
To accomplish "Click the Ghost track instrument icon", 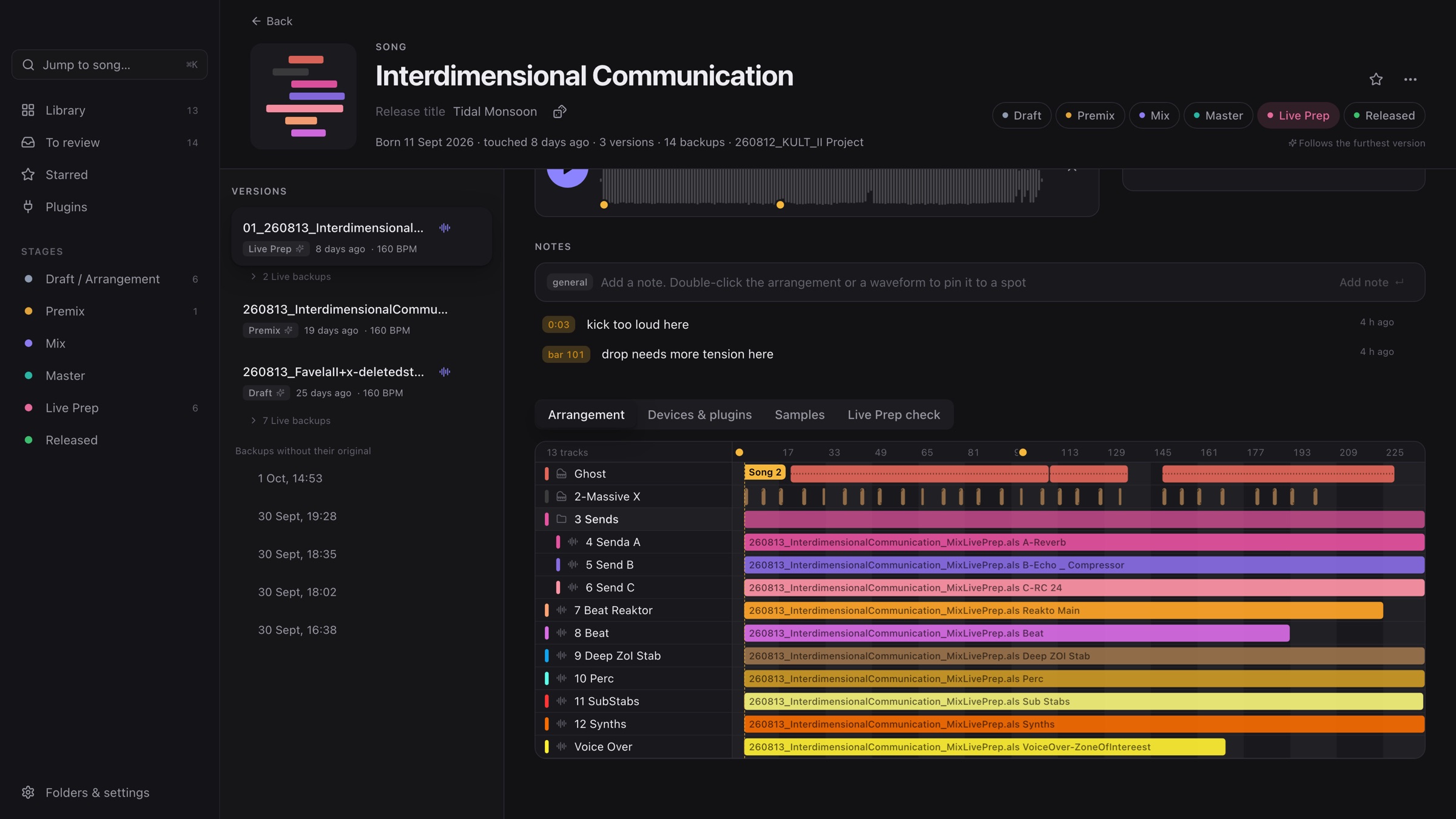I will pyautogui.click(x=562, y=474).
